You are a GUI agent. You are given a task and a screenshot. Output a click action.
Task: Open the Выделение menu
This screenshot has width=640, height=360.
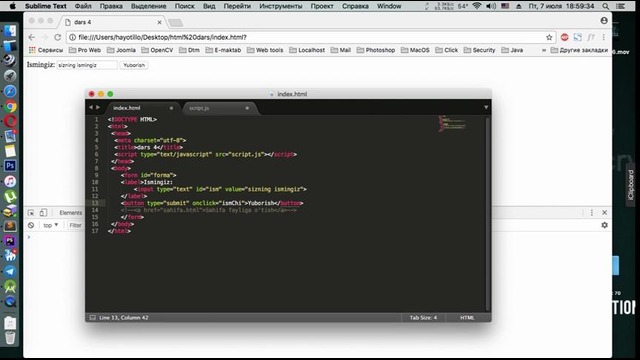(149, 6)
